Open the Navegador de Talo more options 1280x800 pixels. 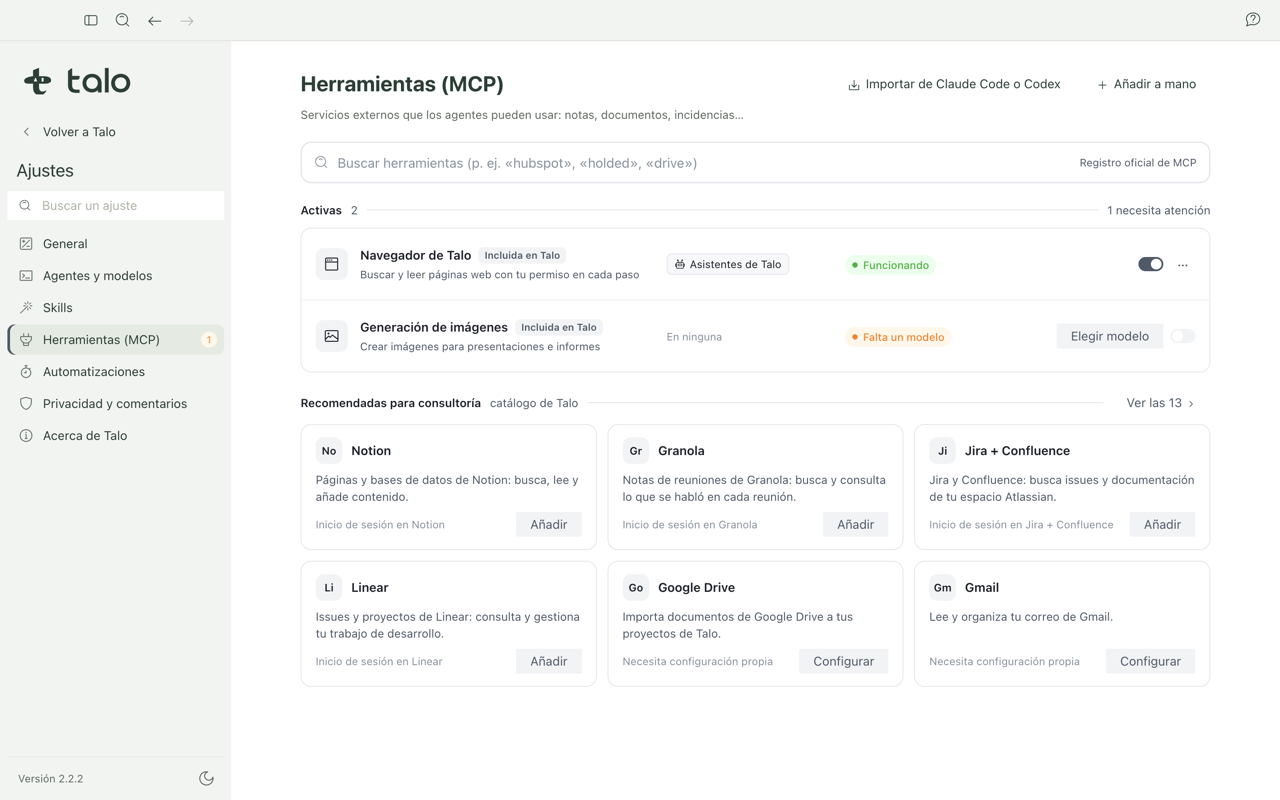coord(1183,265)
